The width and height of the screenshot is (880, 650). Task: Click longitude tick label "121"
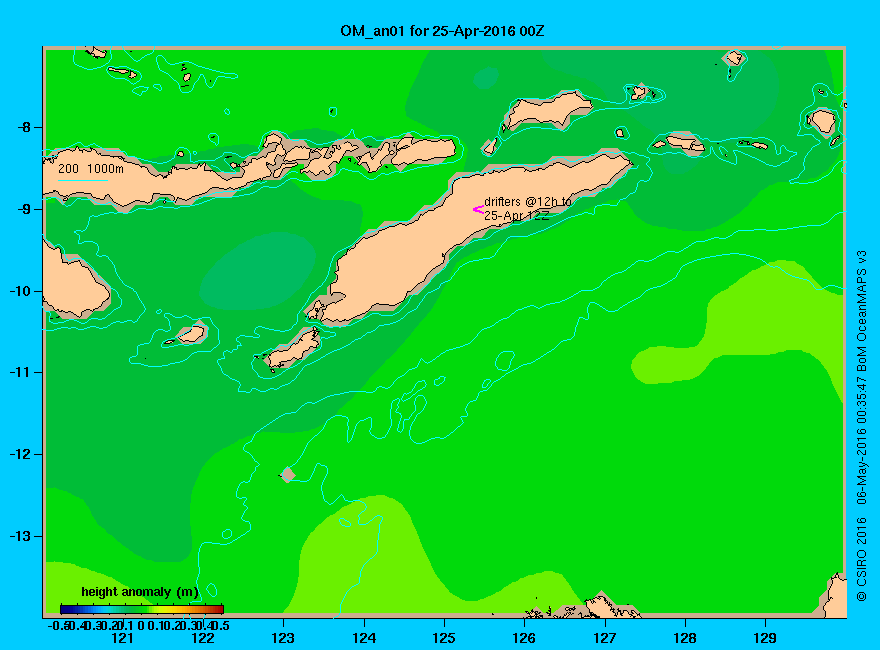coord(122,638)
